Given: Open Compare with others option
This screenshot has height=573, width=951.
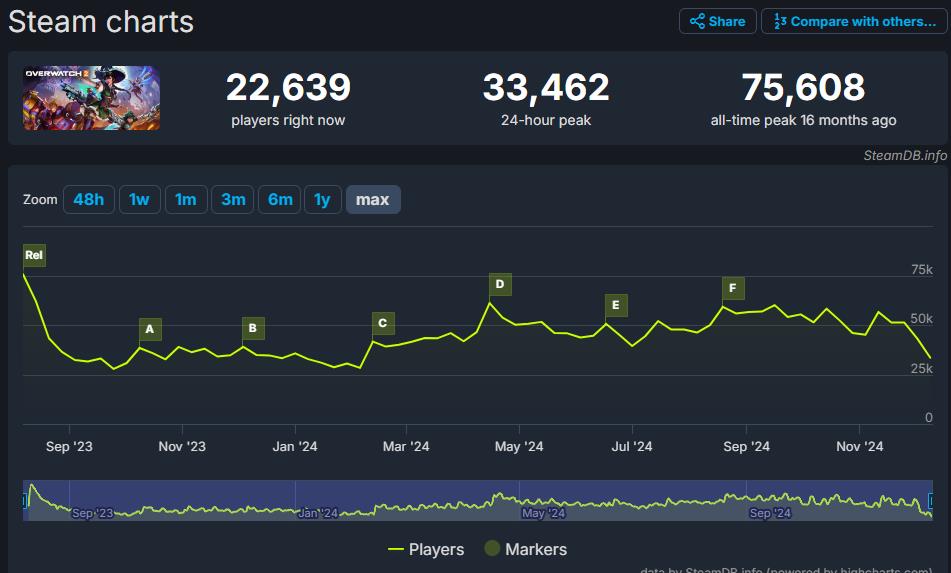Looking at the screenshot, I should 853,21.
